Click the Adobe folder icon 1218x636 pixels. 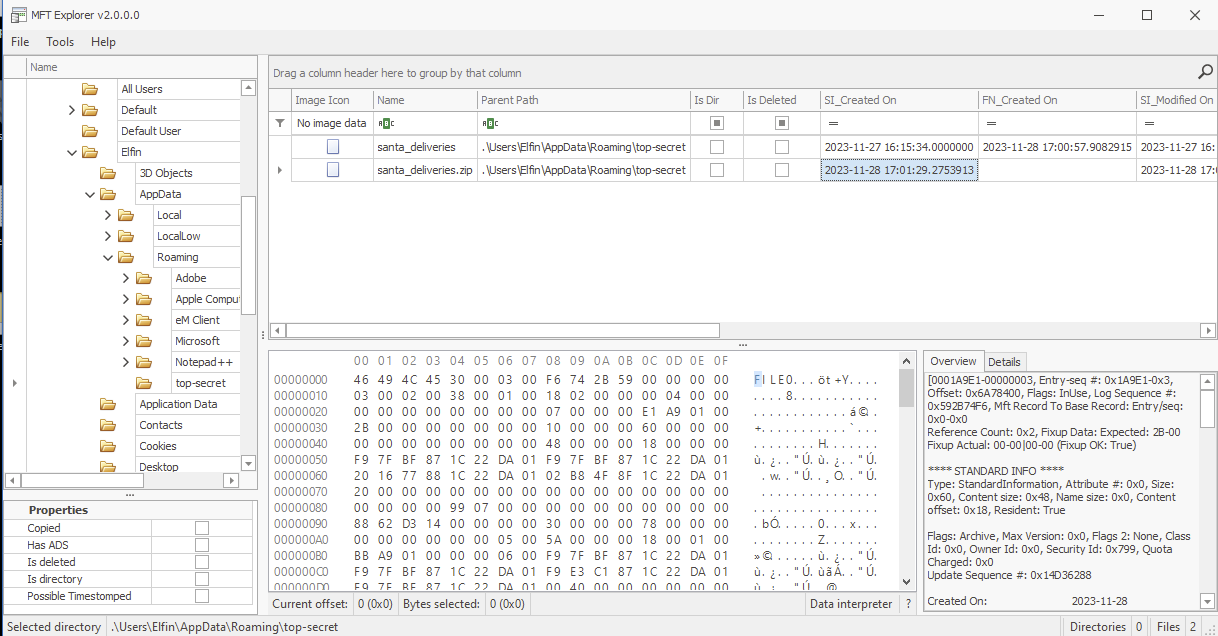[144, 278]
